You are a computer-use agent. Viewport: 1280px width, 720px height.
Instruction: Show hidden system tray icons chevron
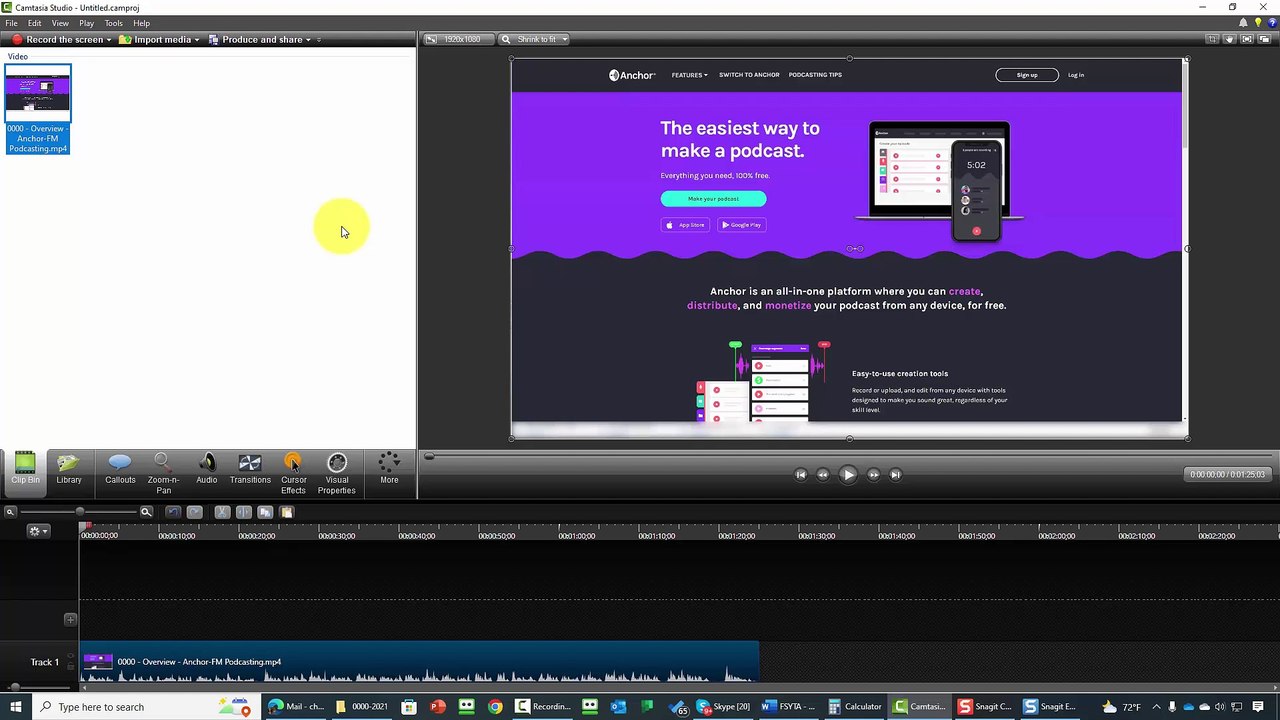(1156, 707)
